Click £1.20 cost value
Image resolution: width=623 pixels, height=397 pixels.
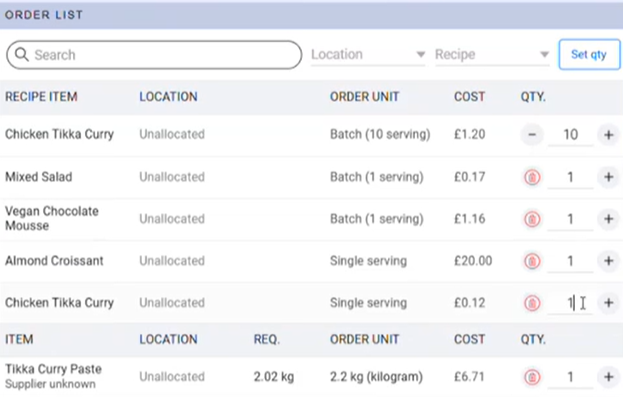(x=469, y=135)
